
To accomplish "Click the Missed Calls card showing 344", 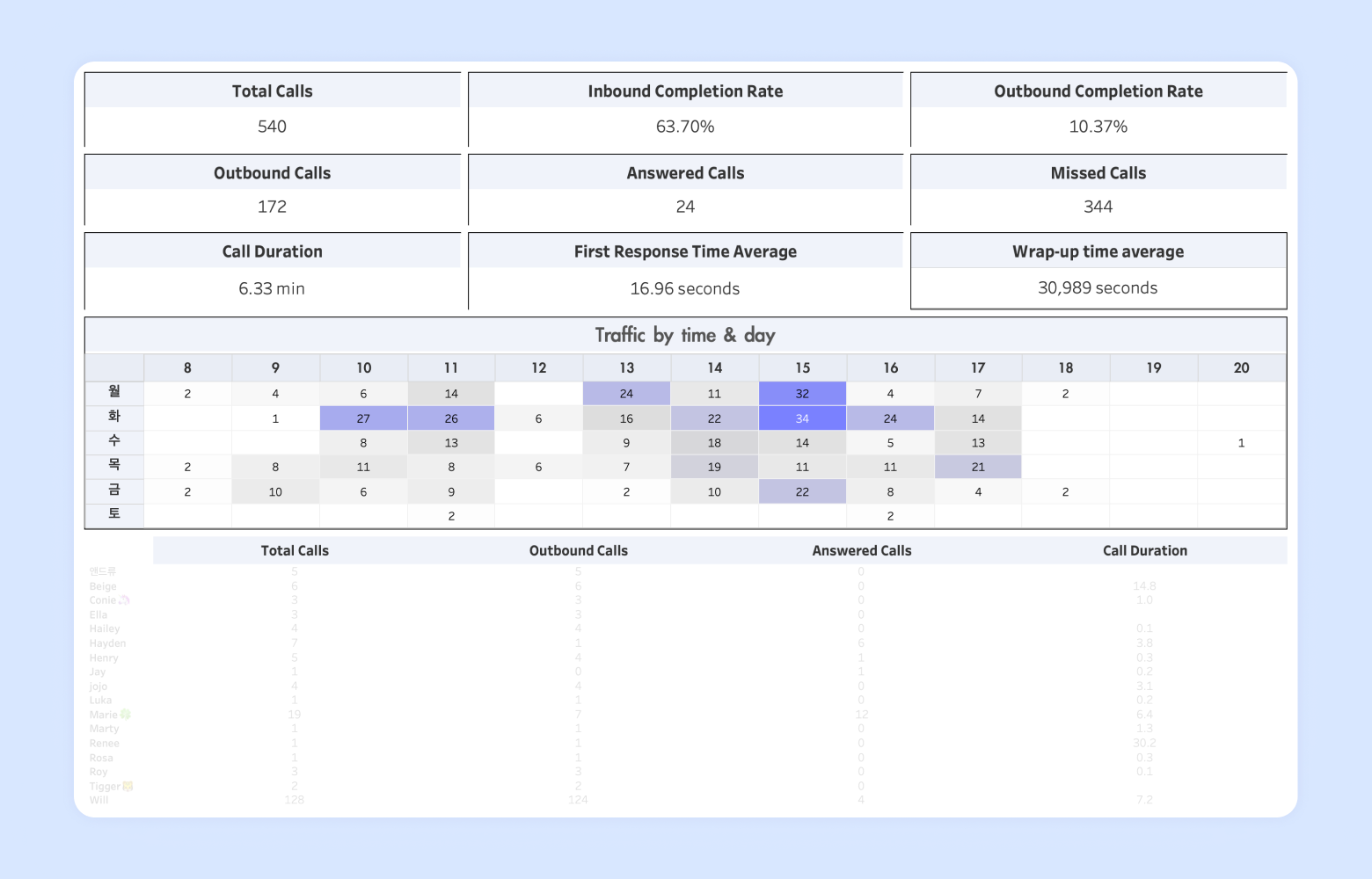I will [1098, 190].
